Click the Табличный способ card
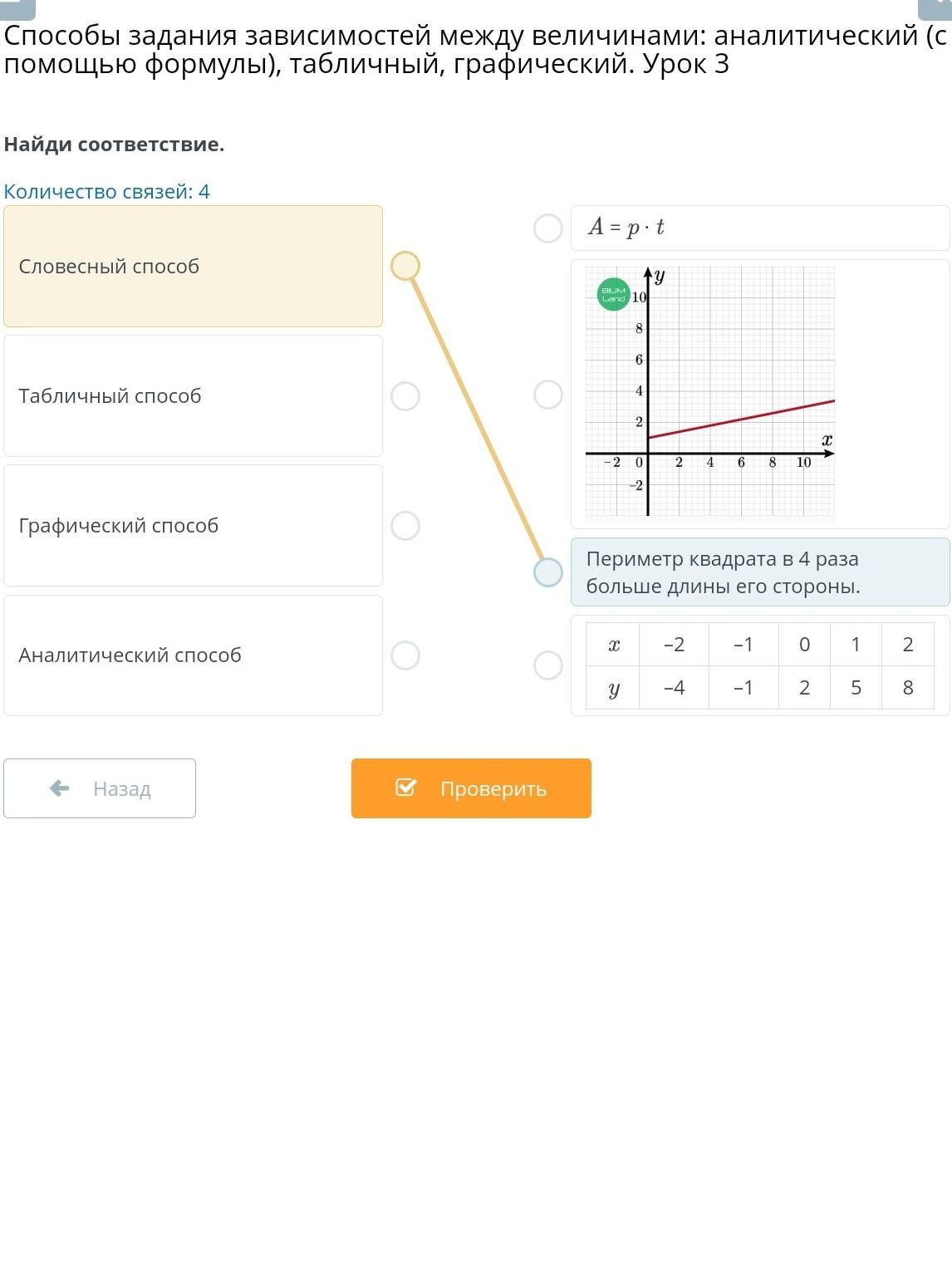The height and width of the screenshot is (1281, 952). [193, 396]
